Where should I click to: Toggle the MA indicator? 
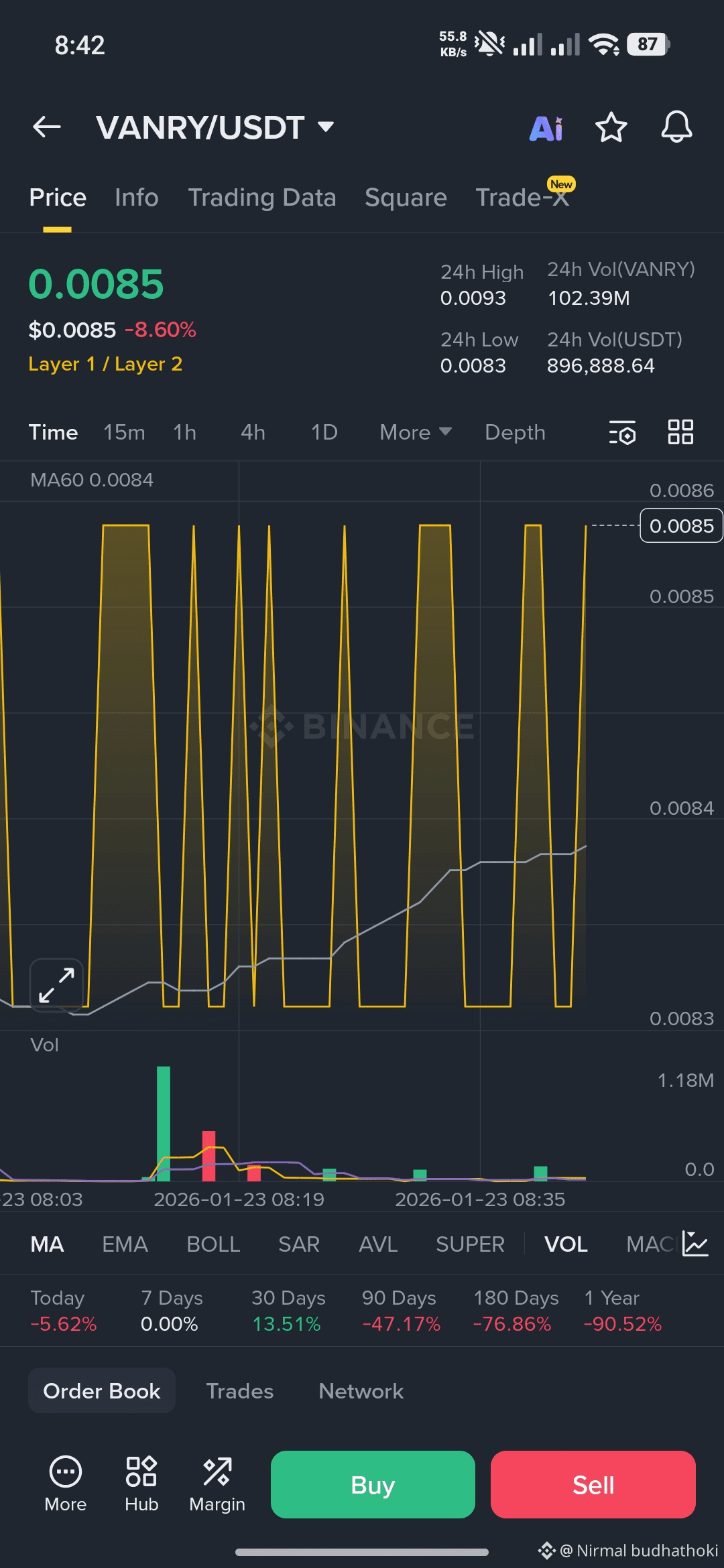(48, 1244)
